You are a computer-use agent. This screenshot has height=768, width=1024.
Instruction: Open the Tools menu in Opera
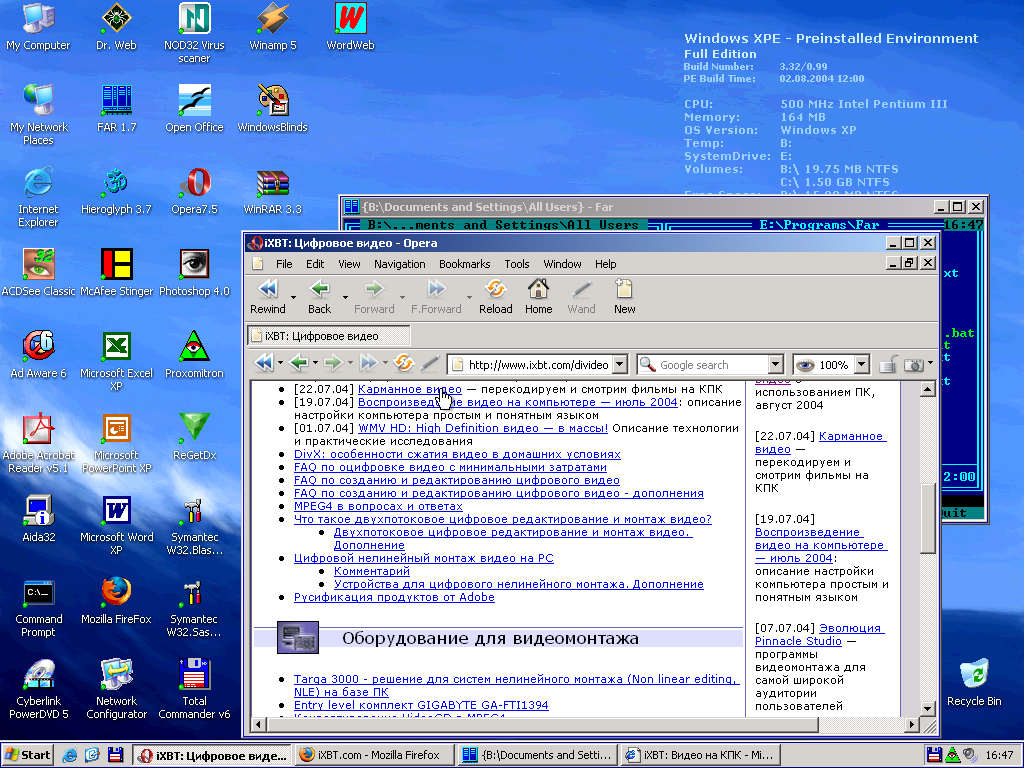tap(517, 264)
